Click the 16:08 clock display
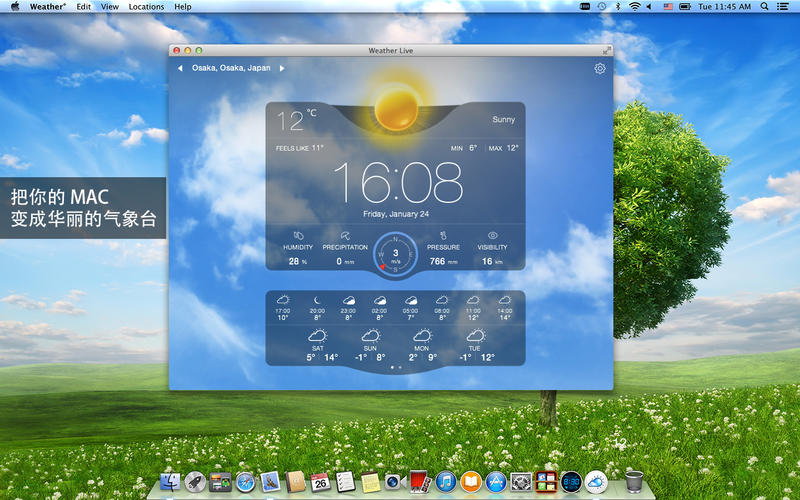Screen dimensions: 800x500 pos(398,183)
